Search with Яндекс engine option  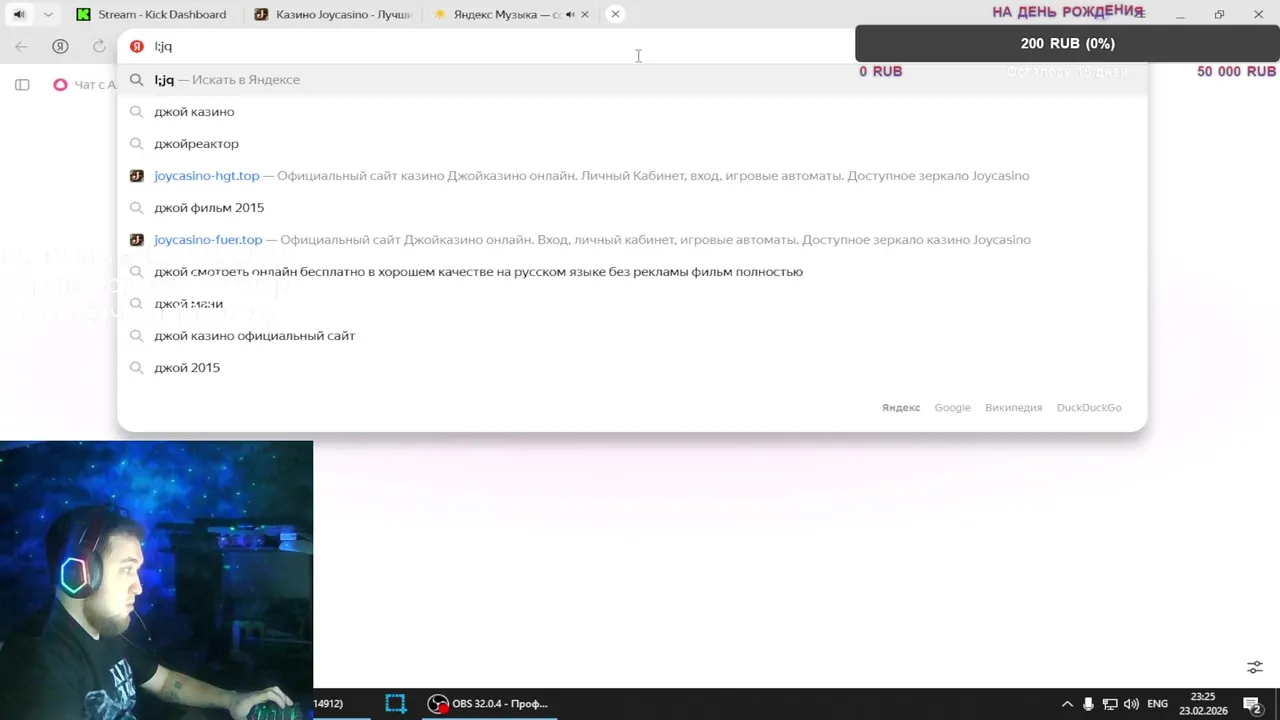(x=901, y=407)
